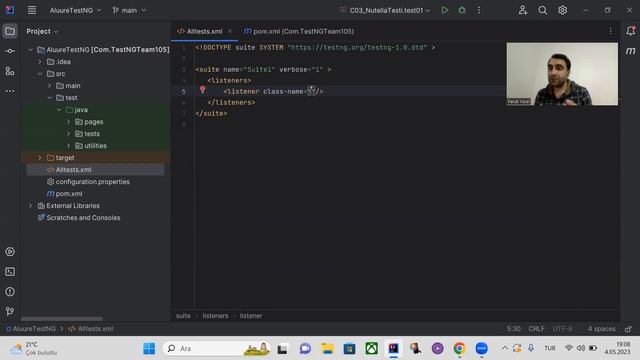
Task: Click Windows taskbar search box
Action: (216, 348)
